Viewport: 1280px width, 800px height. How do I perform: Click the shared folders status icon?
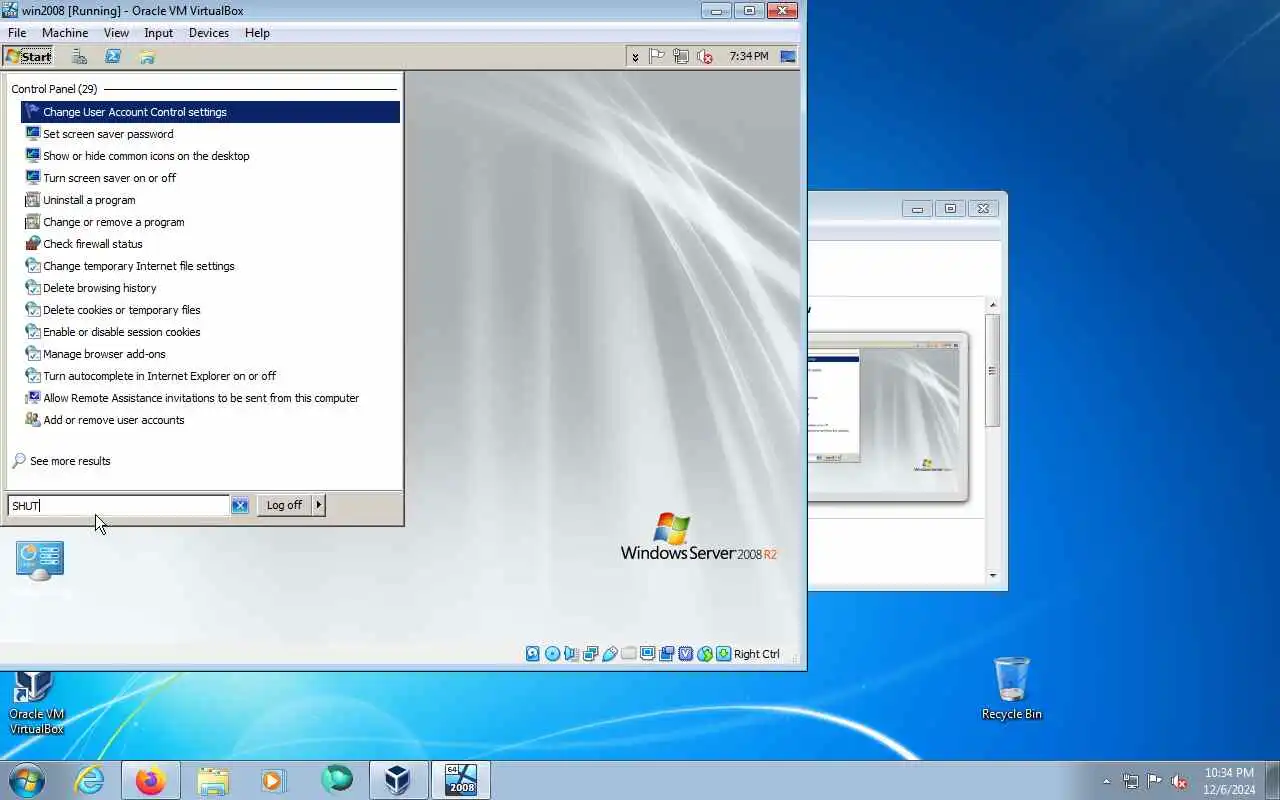pyautogui.click(x=628, y=654)
